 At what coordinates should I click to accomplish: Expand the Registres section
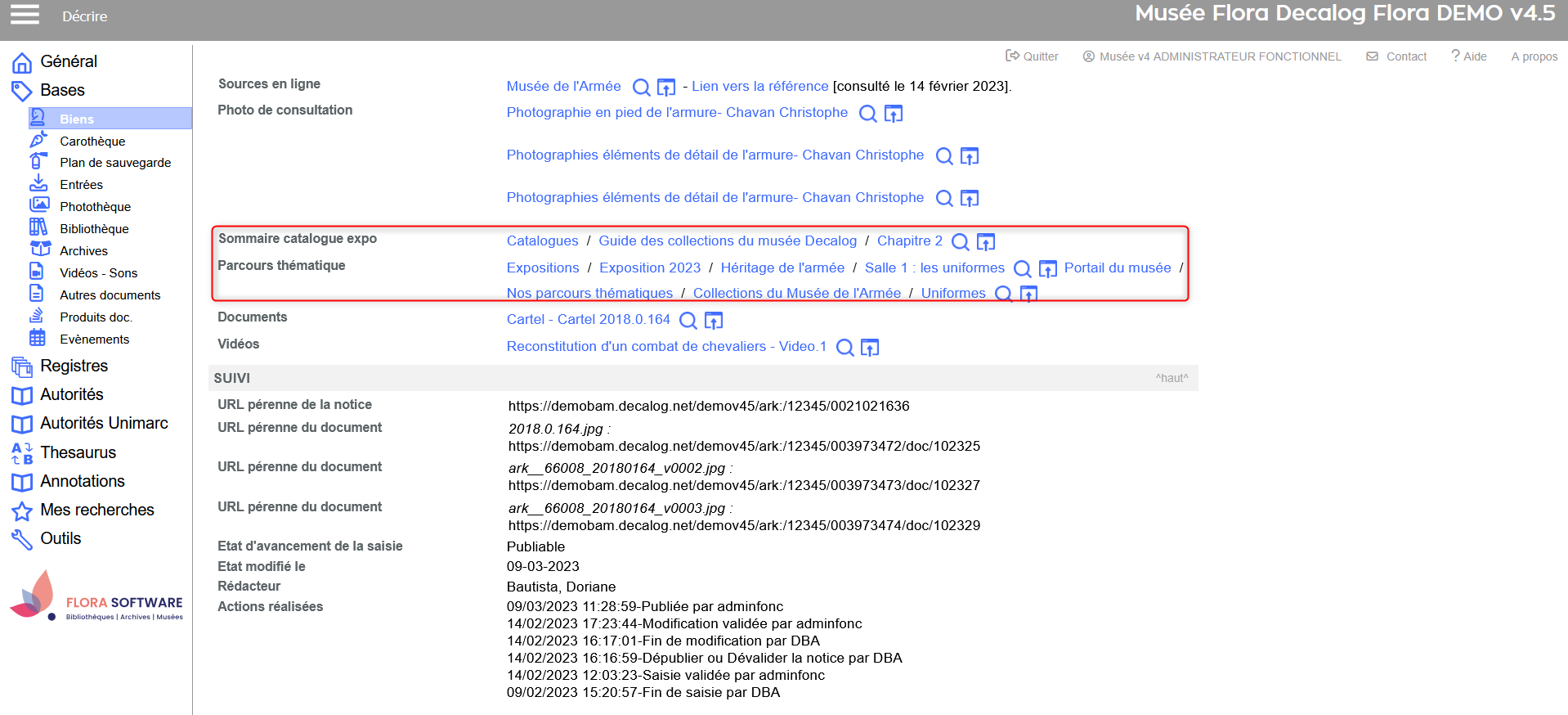74,366
